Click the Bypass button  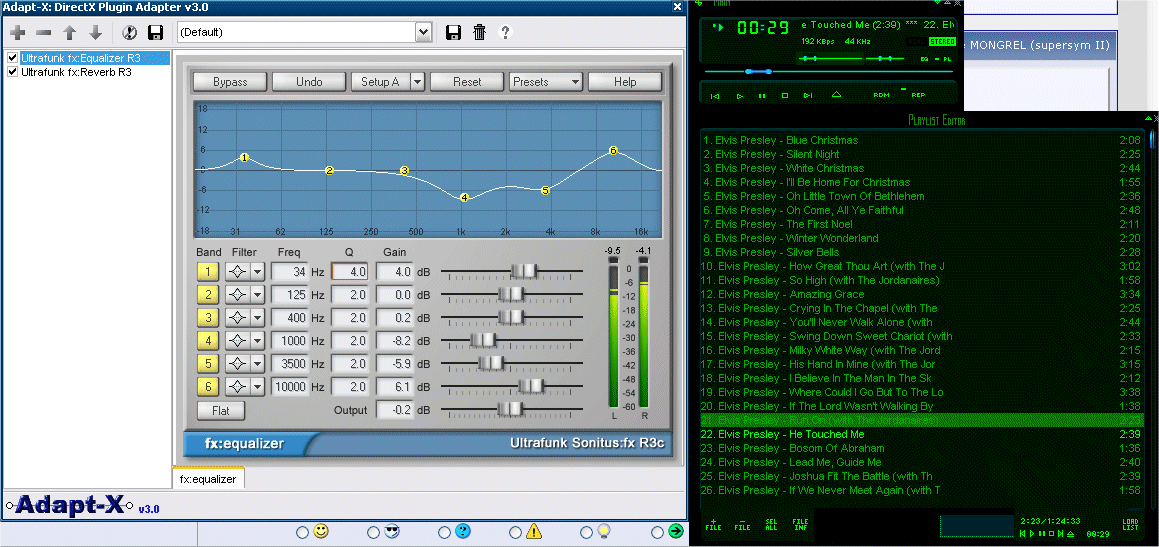(230, 82)
